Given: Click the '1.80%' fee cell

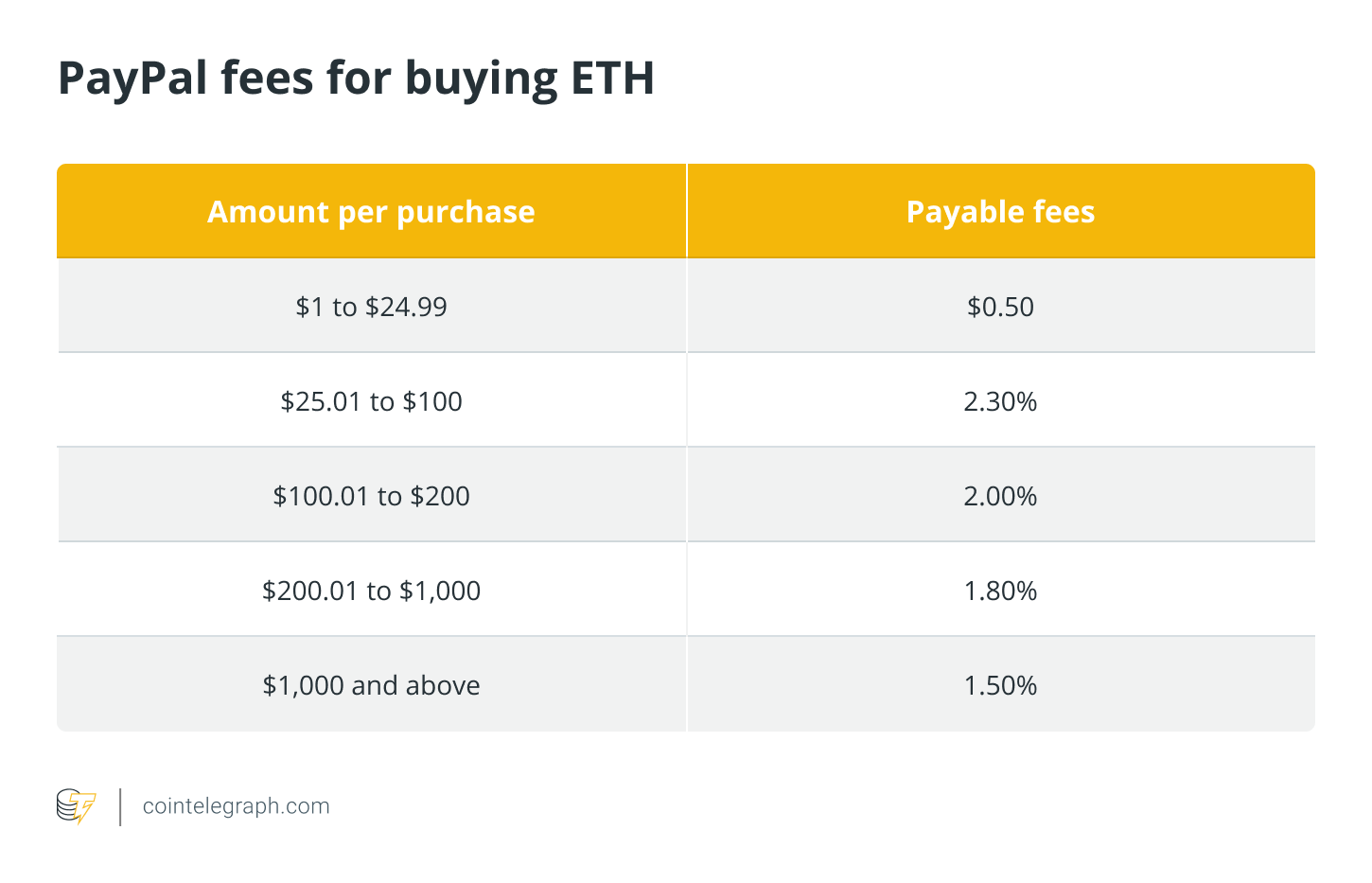Looking at the screenshot, I should pyautogui.click(x=1001, y=590).
